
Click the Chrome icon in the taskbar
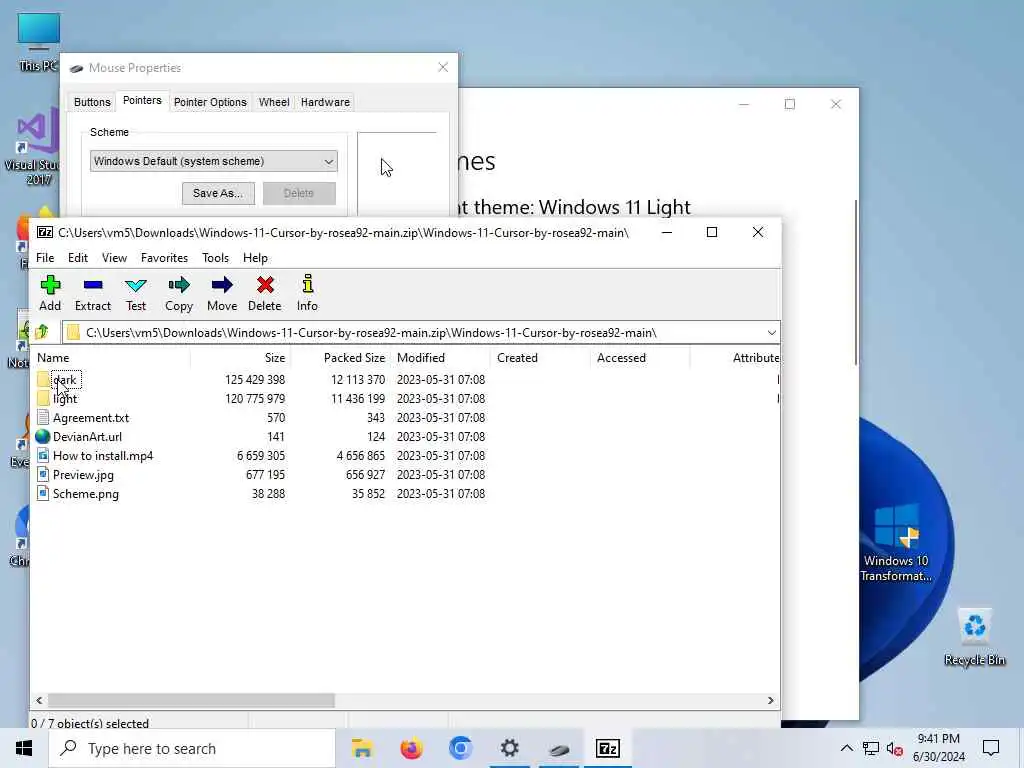tap(460, 748)
